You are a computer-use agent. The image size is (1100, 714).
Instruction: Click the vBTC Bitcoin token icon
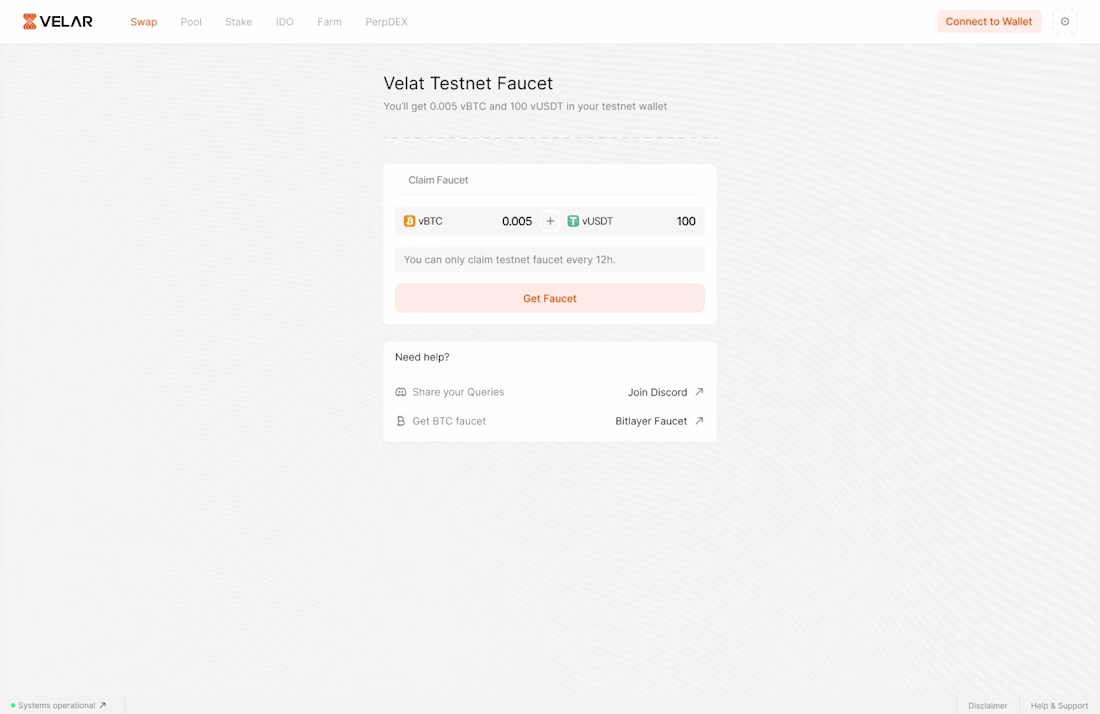pyautogui.click(x=410, y=221)
